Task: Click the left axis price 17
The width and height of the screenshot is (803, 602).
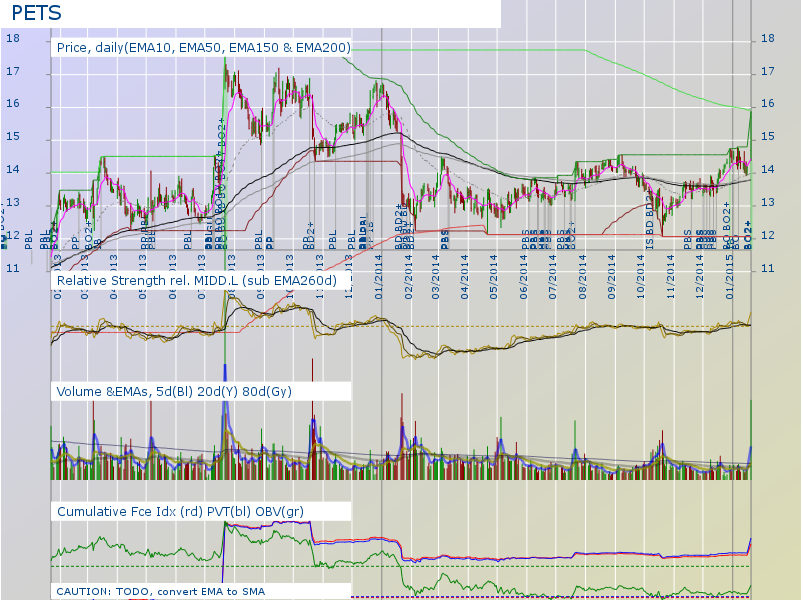Action: coord(13,71)
